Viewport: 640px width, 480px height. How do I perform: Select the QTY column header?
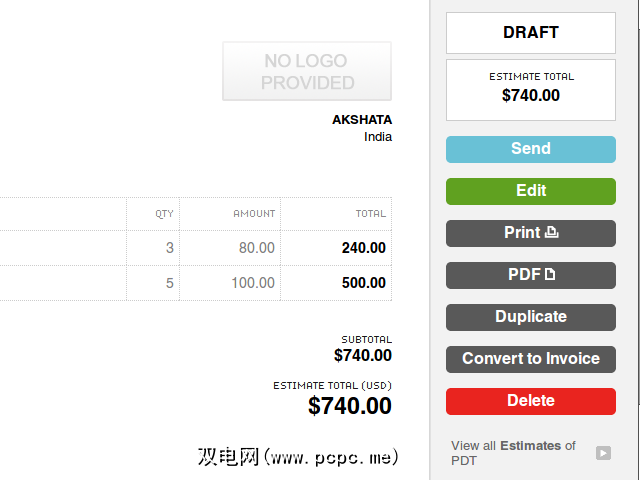pos(164,213)
